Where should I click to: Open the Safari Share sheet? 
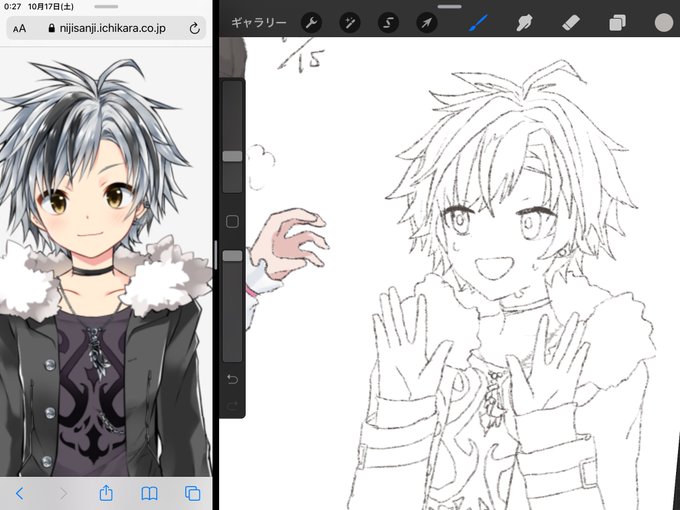pos(106,493)
